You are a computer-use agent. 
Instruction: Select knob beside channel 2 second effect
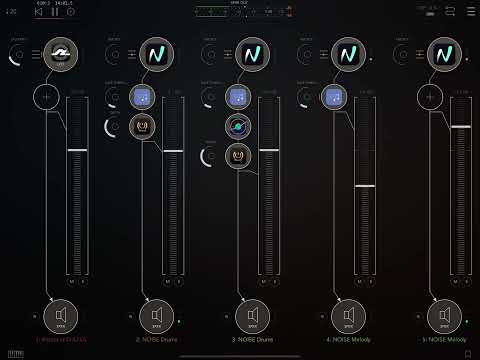[114, 127]
